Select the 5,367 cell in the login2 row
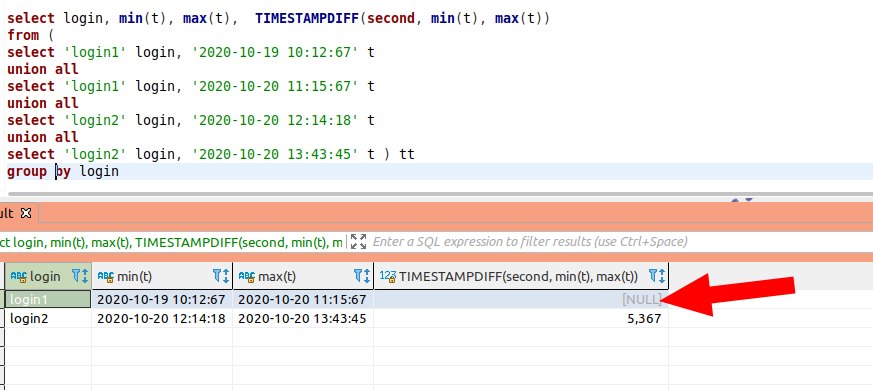Image resolution: width=873 pixels, height=390 pixels. pos(521,319)
